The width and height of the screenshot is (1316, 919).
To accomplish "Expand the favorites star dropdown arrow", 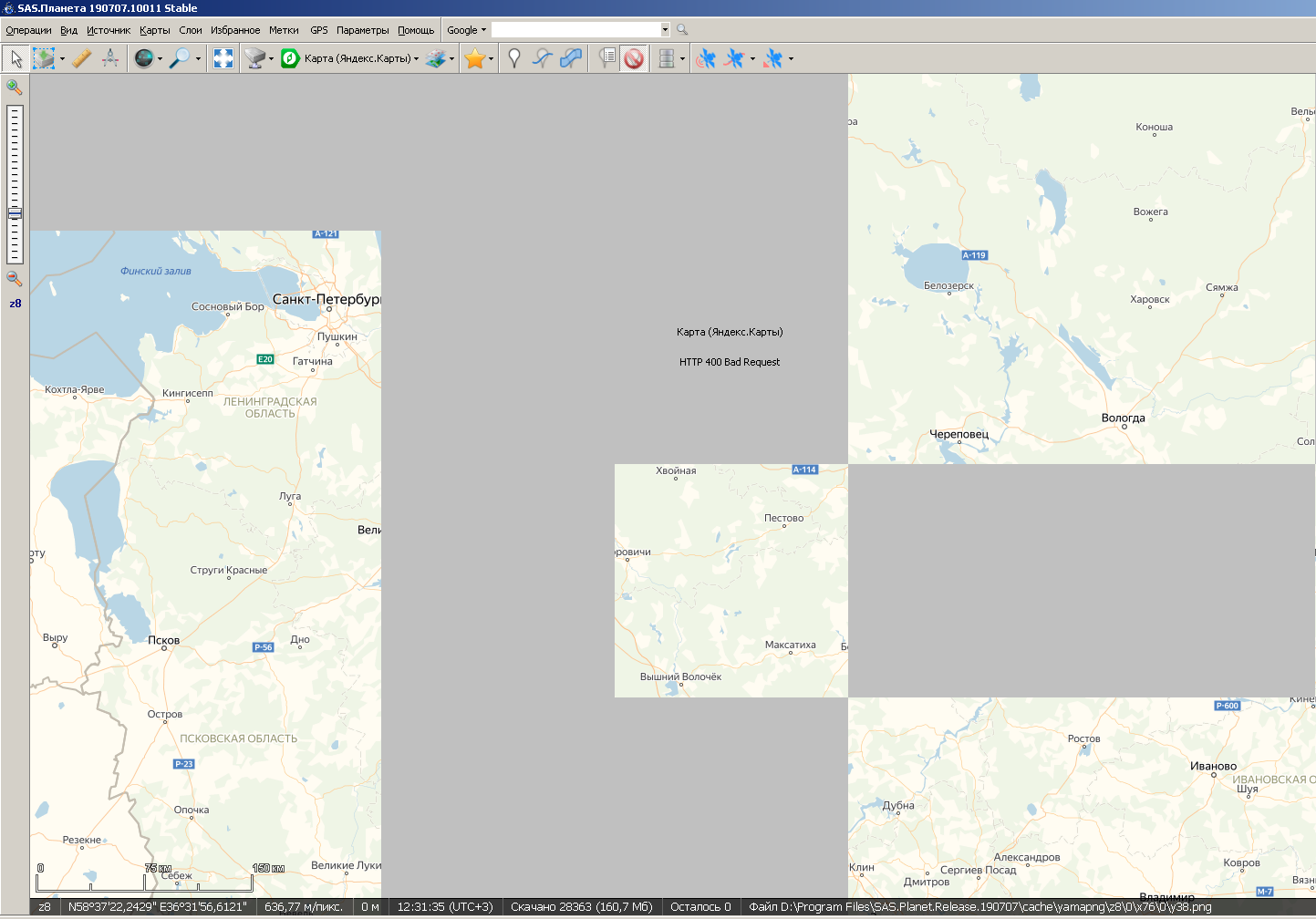I will click(492, 59).
